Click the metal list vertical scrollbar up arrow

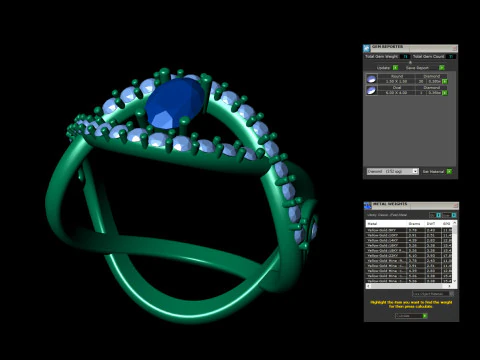tap(455, 223)
